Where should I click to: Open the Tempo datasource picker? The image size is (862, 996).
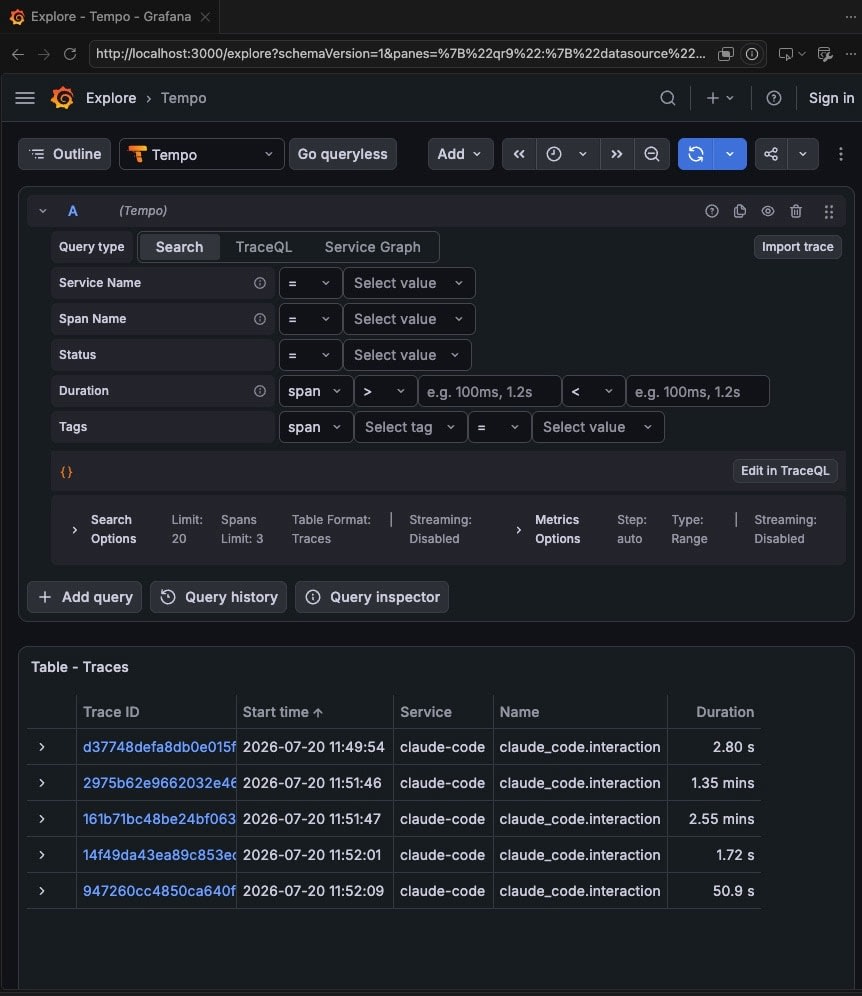pyautogui.click(x=201, y=154)
